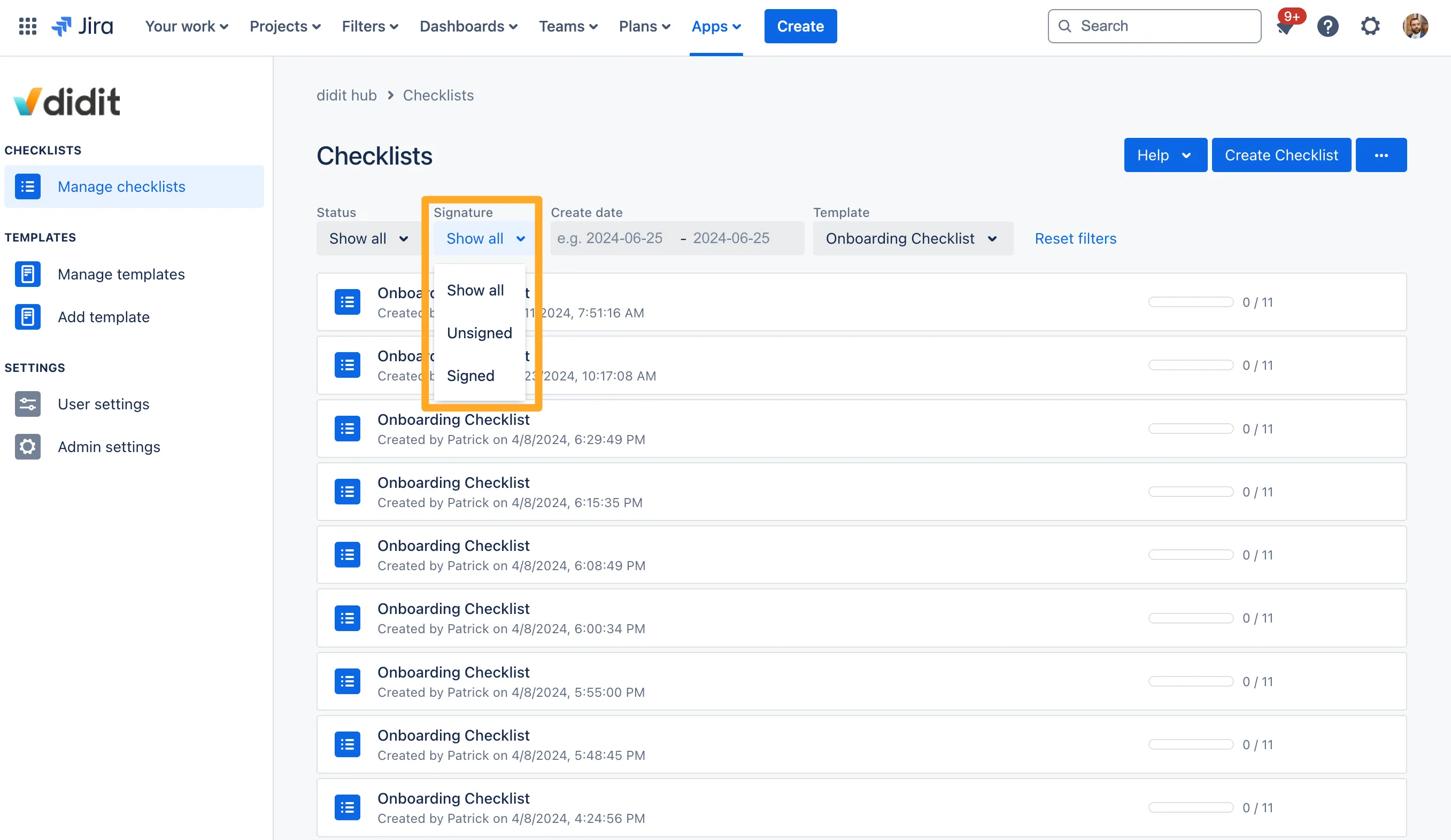The height and width of the screenshot is (840, 1451).
Task: Expand the Help dropdown button
Action: (1166, 155)
